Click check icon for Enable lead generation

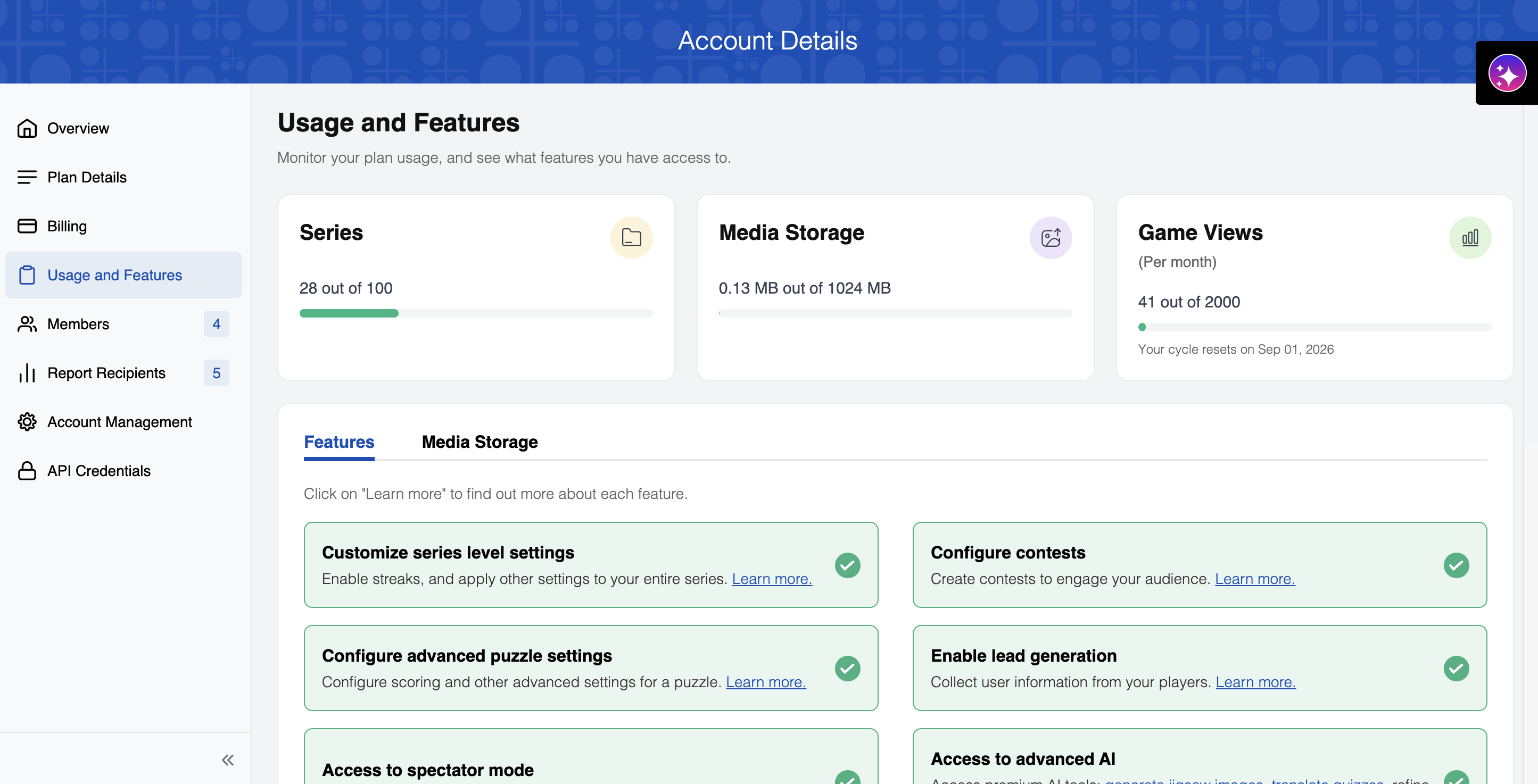[x=1456, y=668]
